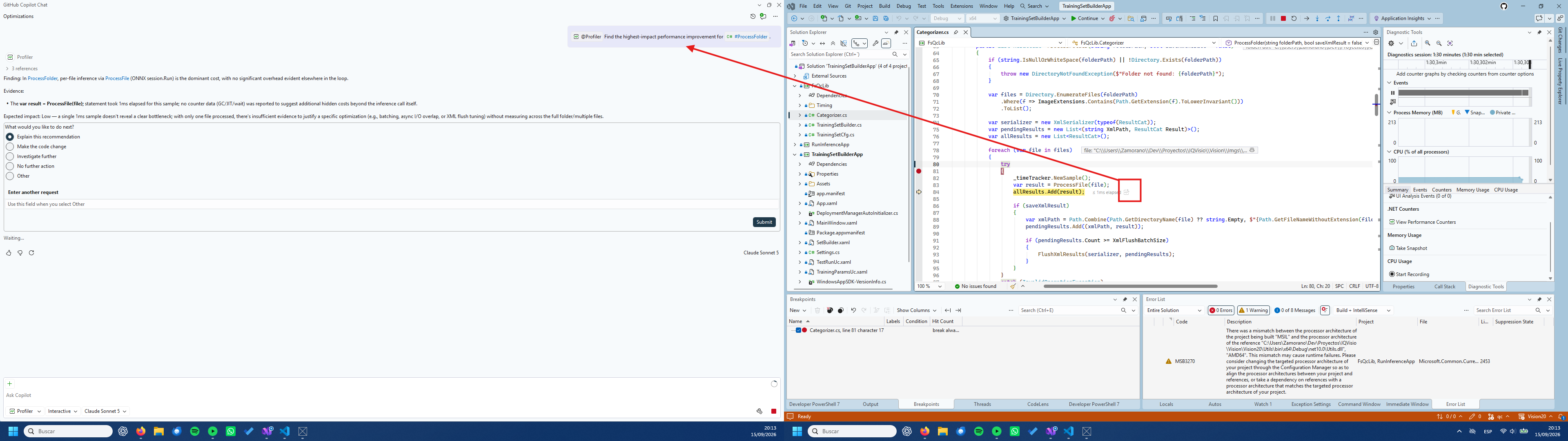Viewport: 1568px width, 441px height.
Task: Click the zoom in icon in Diagnostic Tools
Action: click(1428, 43)
